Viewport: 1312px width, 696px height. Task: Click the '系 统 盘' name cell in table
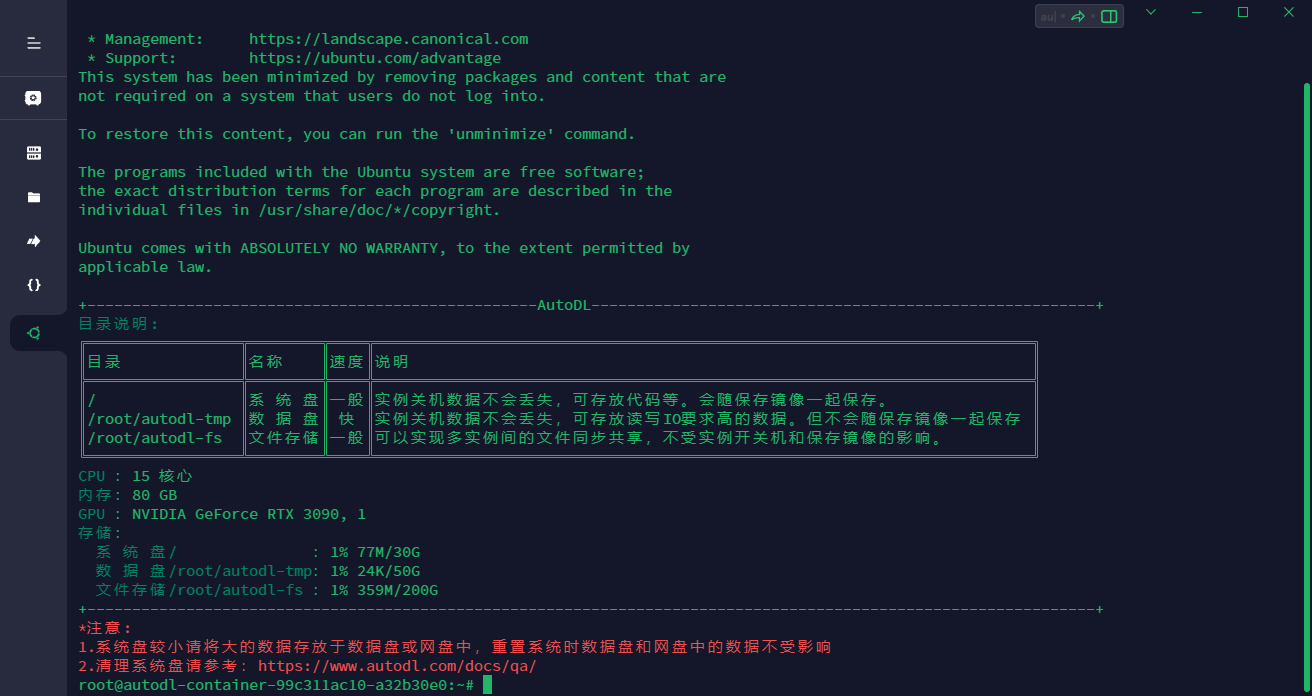click(284, 400)
